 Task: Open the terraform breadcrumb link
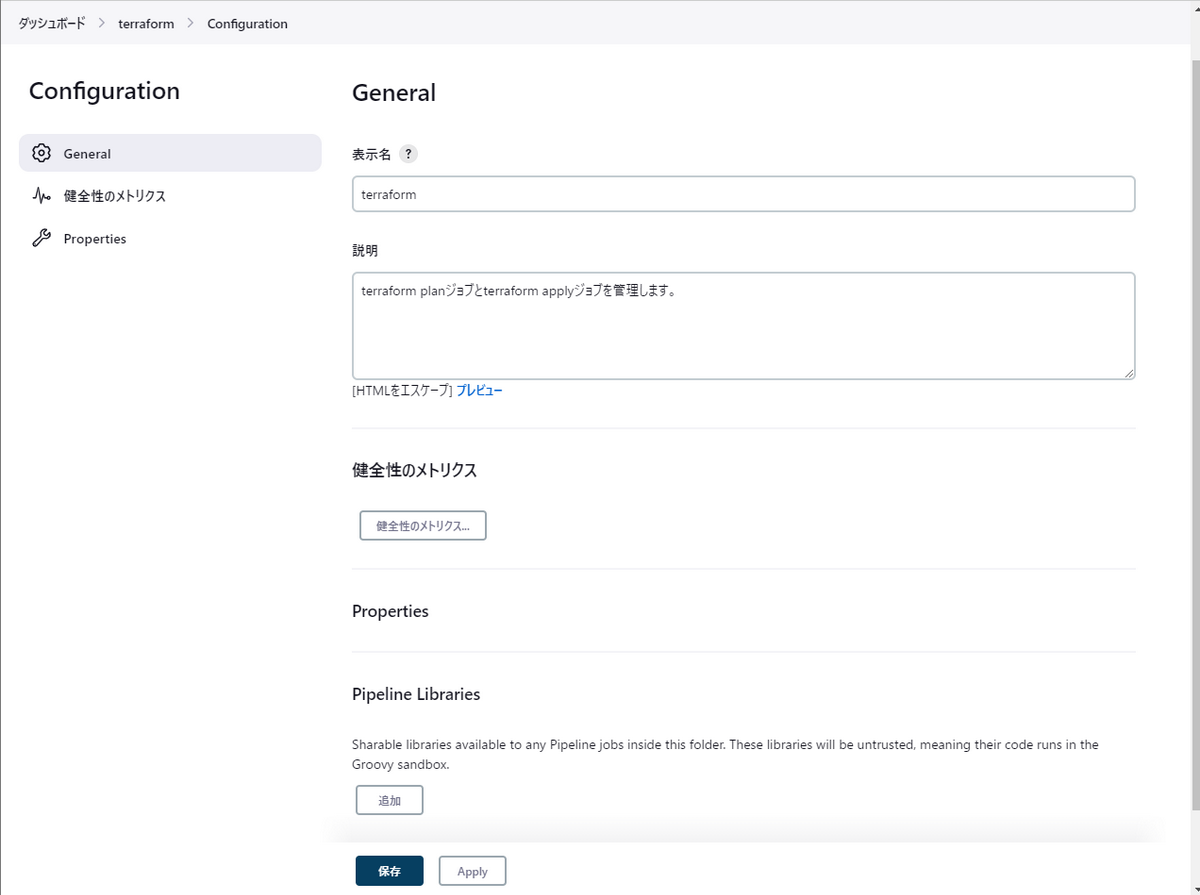point(146,23)
